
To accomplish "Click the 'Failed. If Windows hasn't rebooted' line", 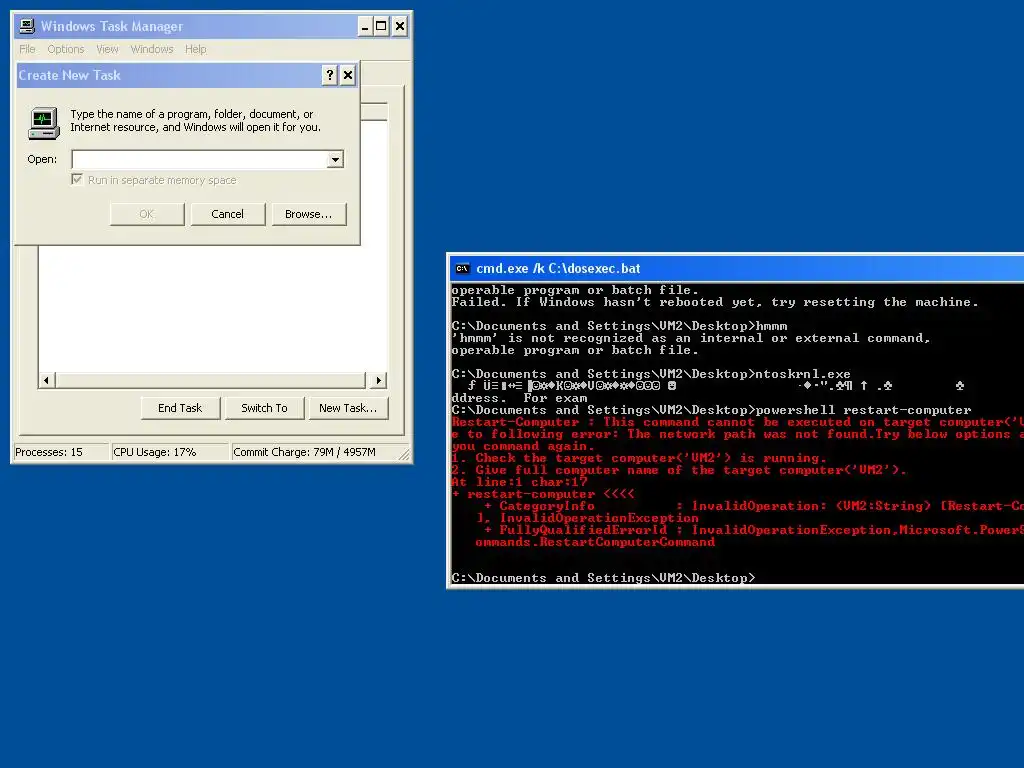I will (715, 302).
